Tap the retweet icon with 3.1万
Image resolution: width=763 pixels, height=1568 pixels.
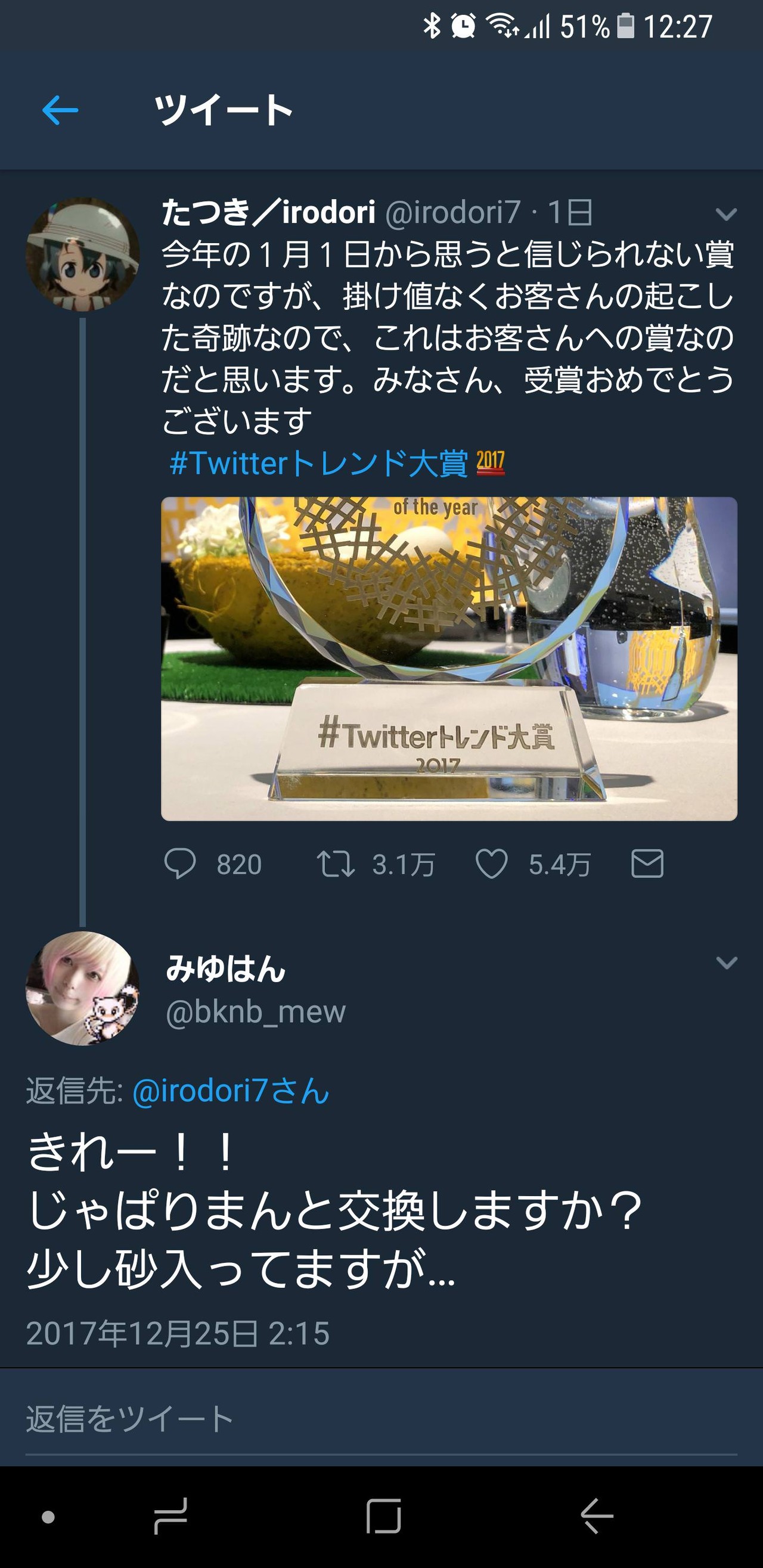[336, 864]
